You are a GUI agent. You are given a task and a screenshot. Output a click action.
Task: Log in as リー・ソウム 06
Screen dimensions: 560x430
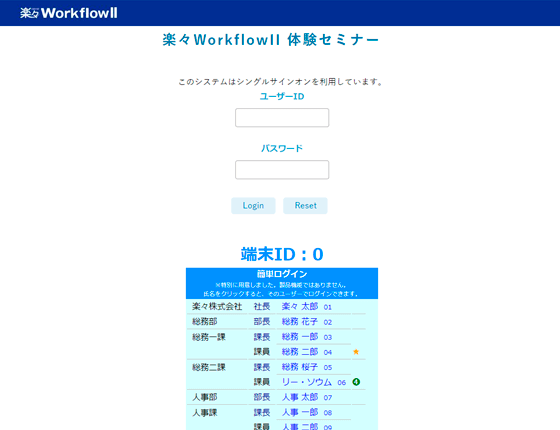[314, 382]
